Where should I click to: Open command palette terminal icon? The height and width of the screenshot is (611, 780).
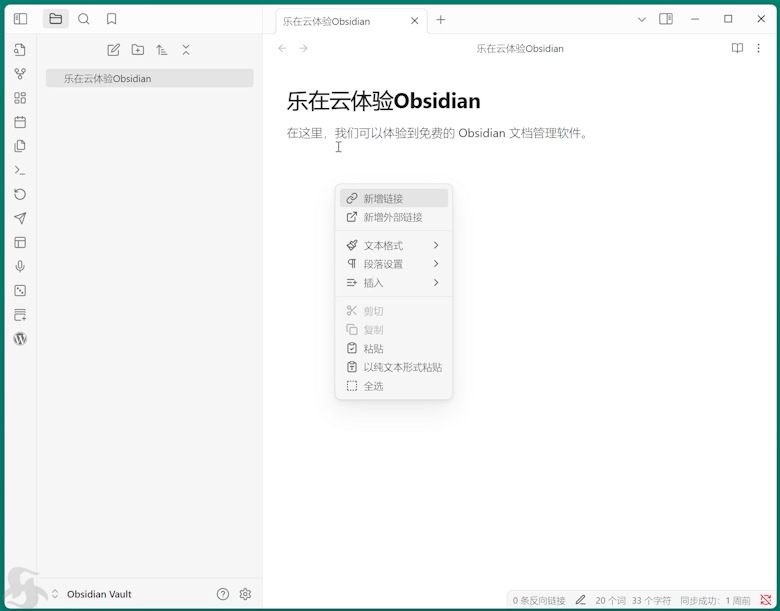click(20, 170)
